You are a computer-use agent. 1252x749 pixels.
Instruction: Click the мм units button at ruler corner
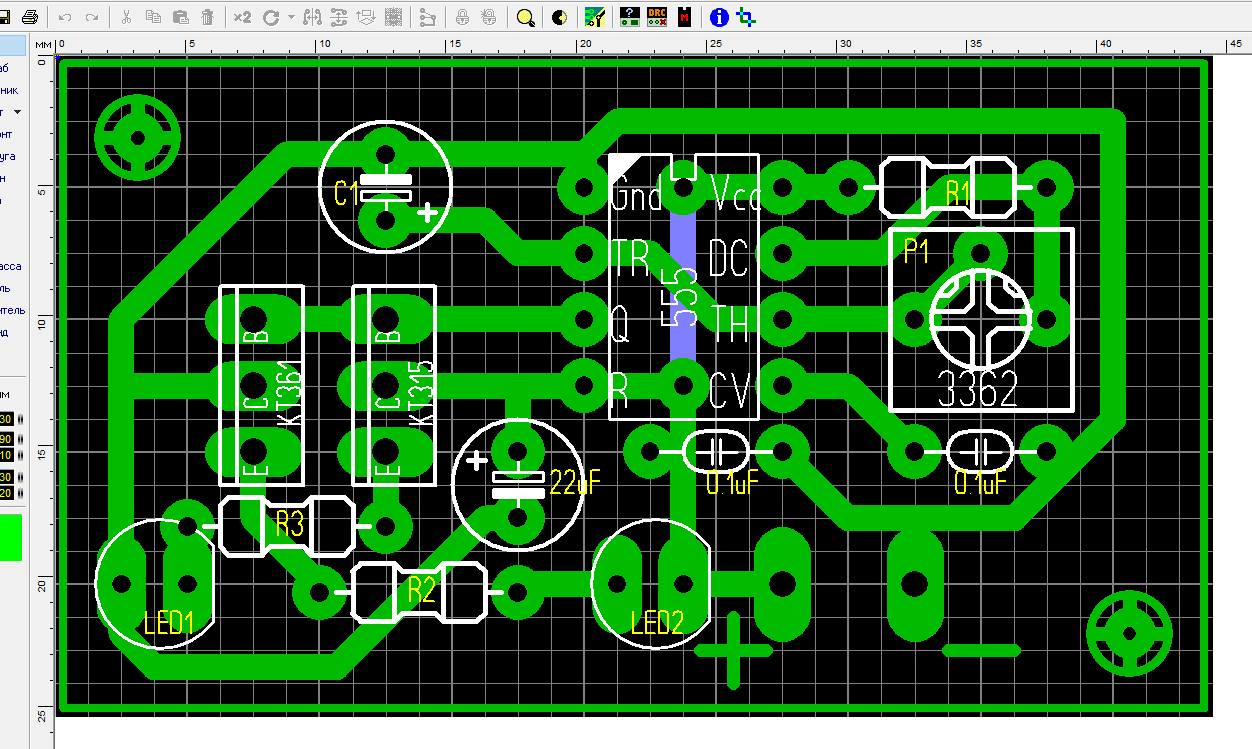tap(43, 45)
